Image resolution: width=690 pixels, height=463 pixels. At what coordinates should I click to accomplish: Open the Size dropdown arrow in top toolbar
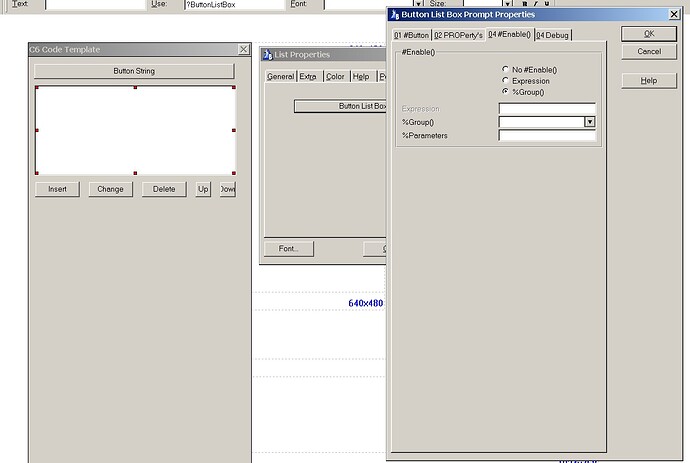point(507,4)
